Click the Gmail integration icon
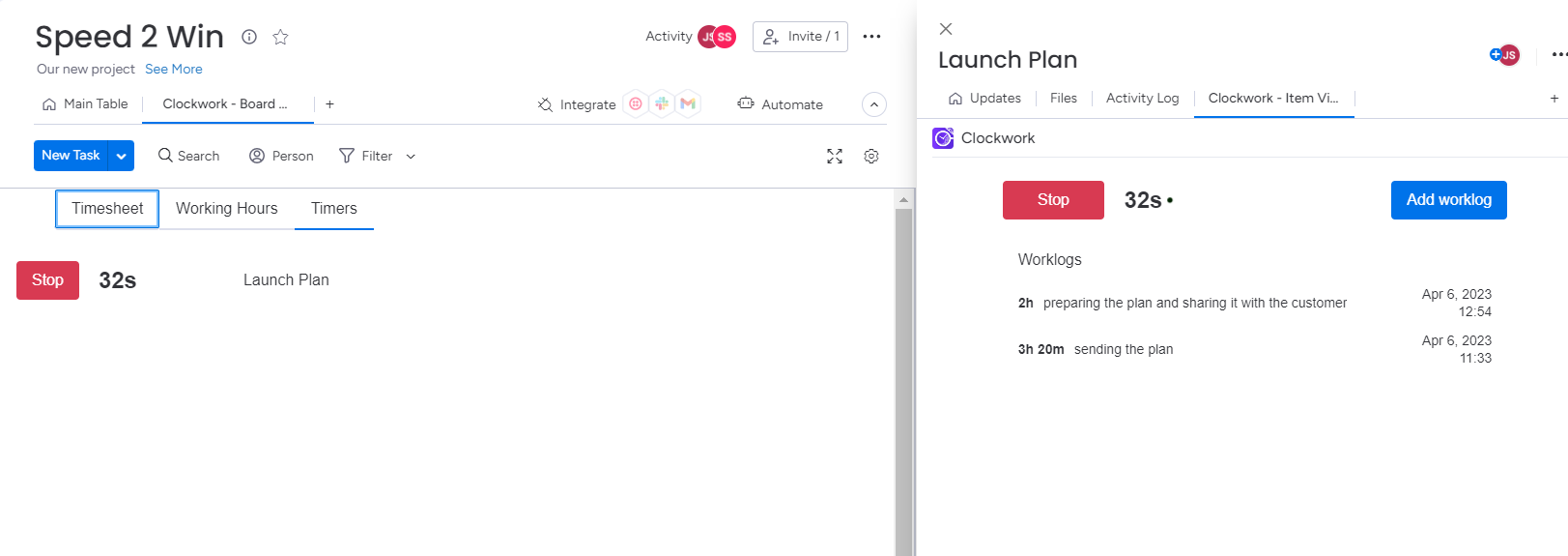This screenshot has height=556, width=1568. coord(688,103)
